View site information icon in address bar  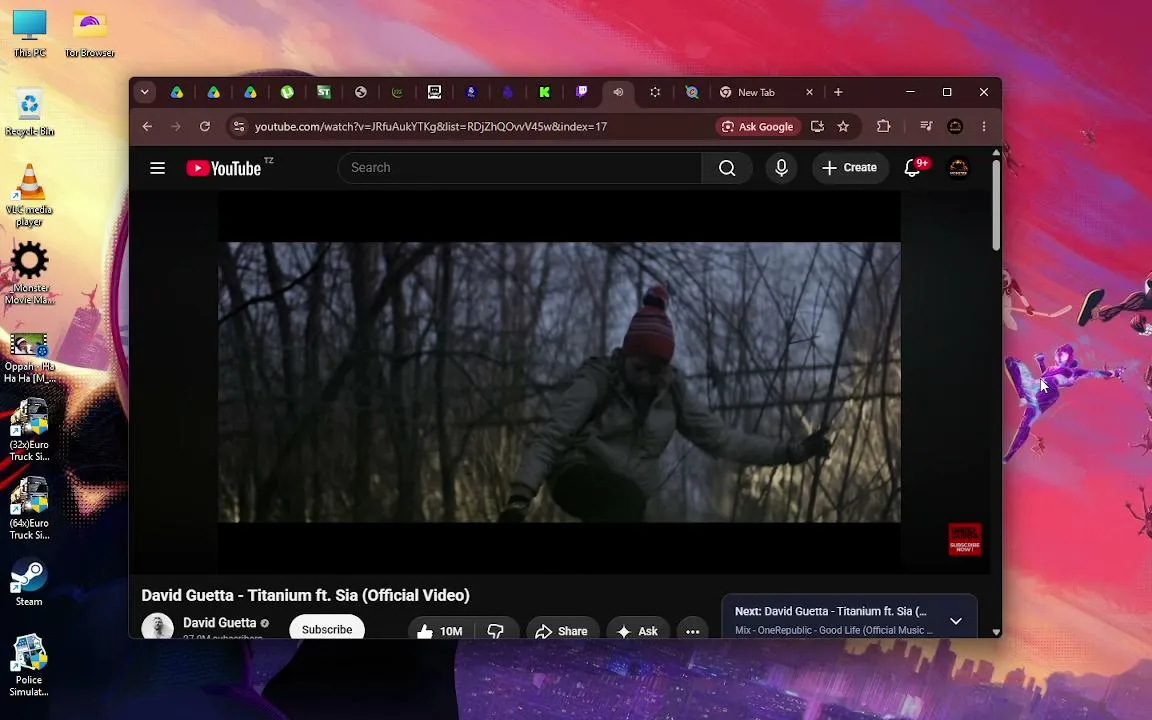[x=239, y=126]
